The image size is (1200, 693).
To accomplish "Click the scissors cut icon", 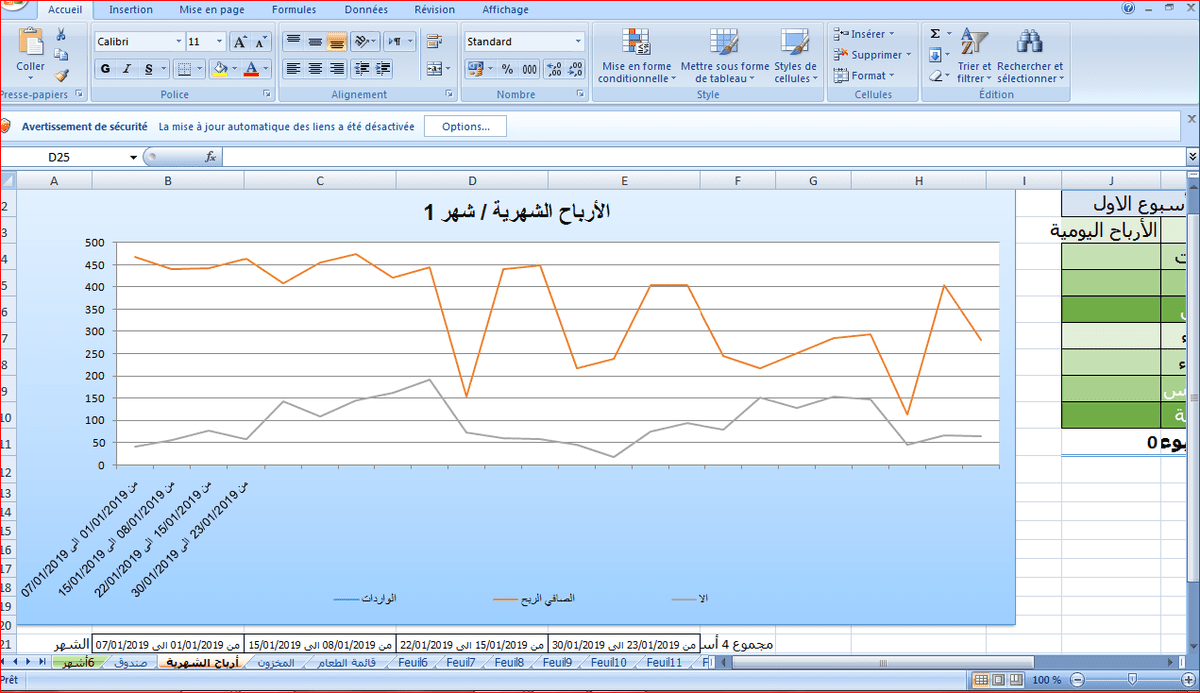I will point(61,35).
